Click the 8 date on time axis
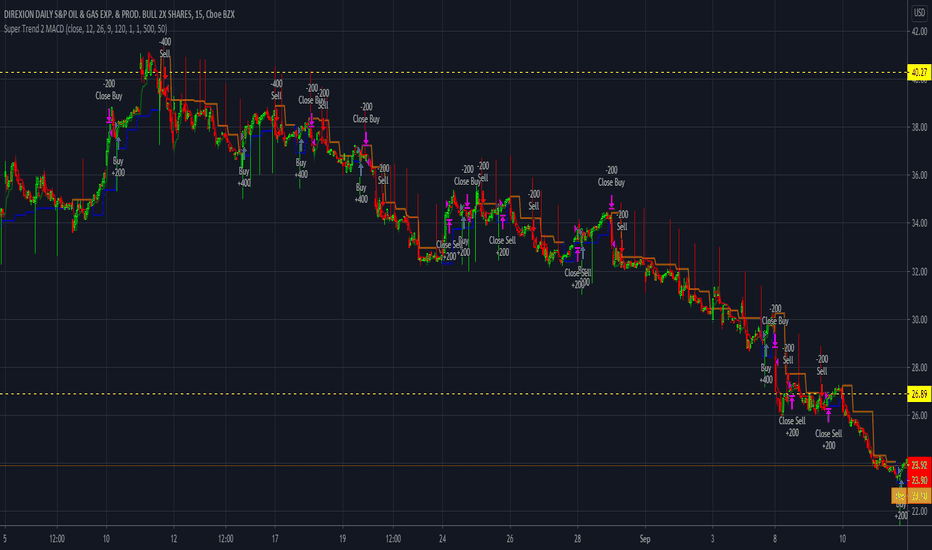The height and width of the screenshot is (550, 932). click(x=774, y=539)
